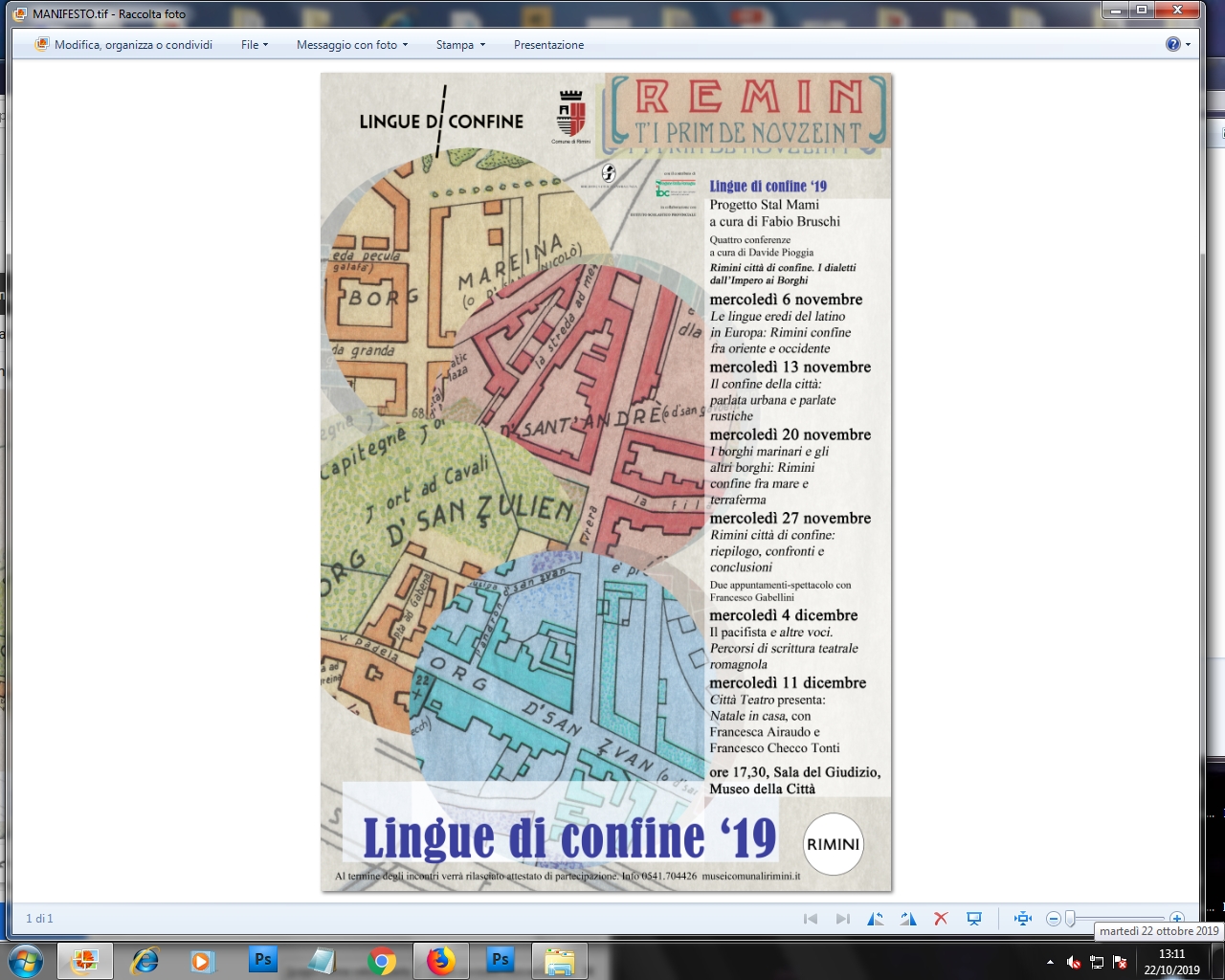The image size is (1225, 980).
Task: Start slideshow presentation icon
Action: tap(974, 919)
